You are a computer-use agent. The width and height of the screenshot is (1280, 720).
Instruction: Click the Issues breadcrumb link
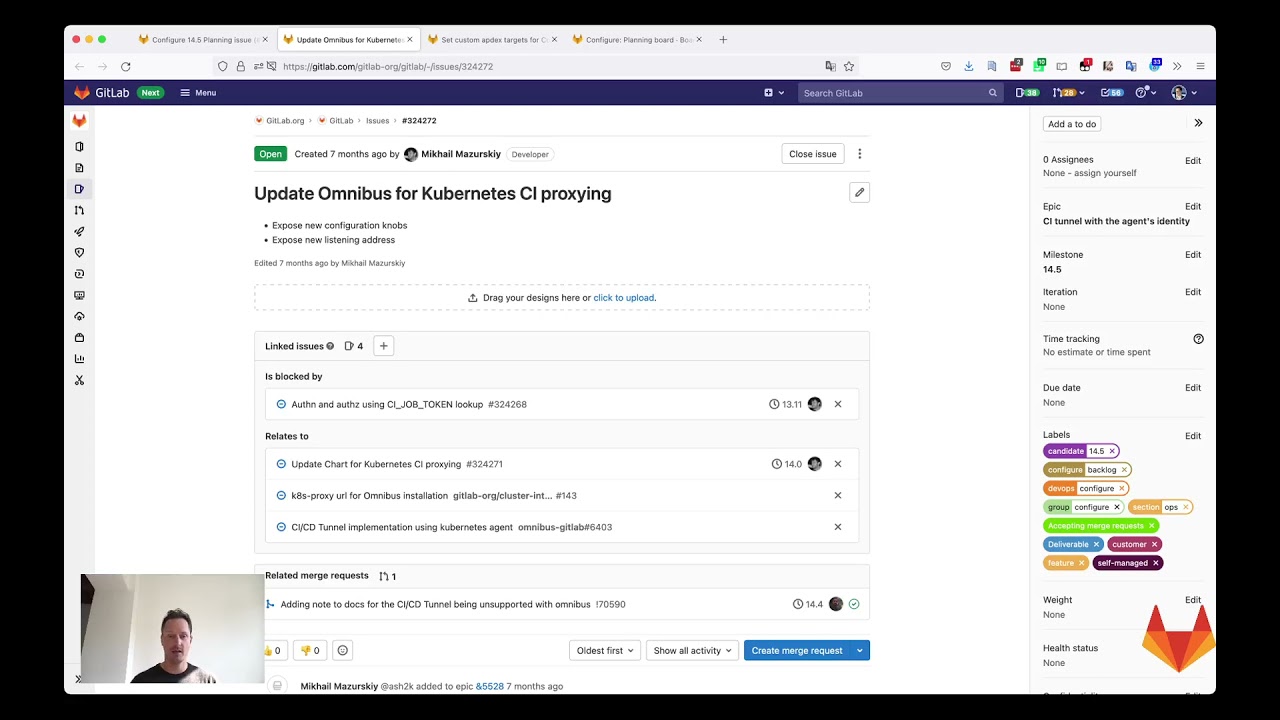377,120
